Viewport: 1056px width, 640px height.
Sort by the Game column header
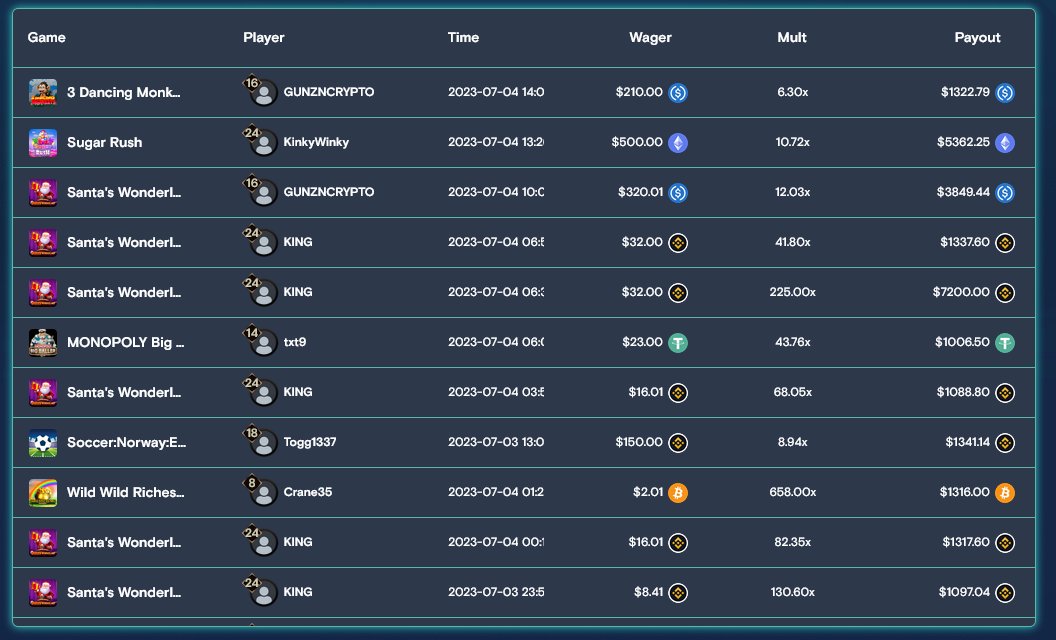pos(46,37)
